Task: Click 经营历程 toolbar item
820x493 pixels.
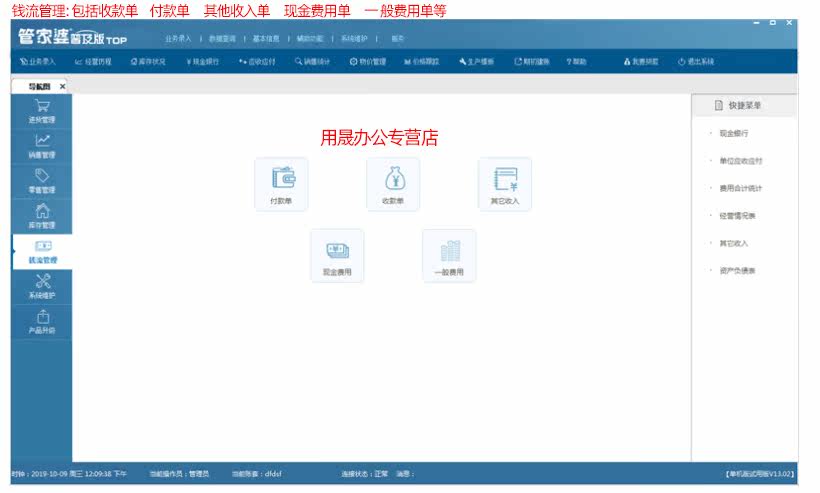Action: pos(93,62)
